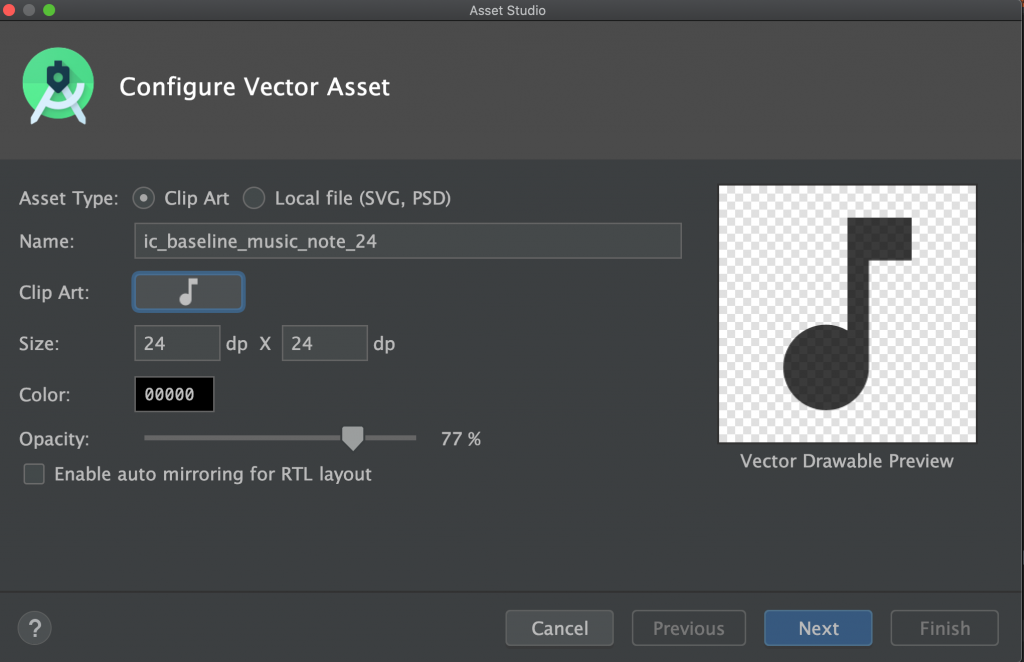This screenshot has width=1024, height=662.
Task: Click the Previous button
Action: pyautogui.click(x=688, y=628)
